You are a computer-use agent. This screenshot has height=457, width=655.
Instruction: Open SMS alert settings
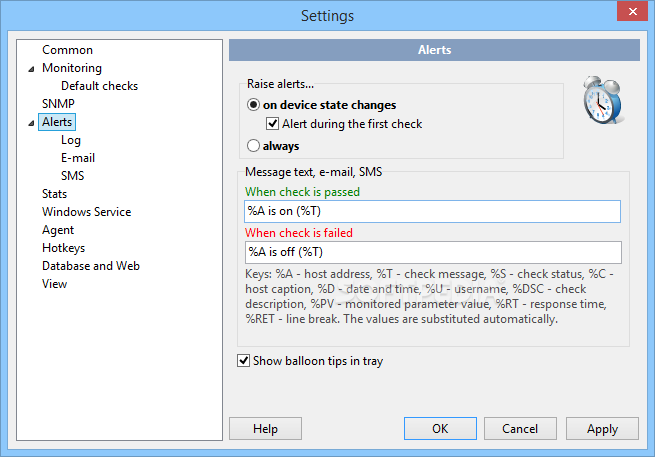pos(72,176)
